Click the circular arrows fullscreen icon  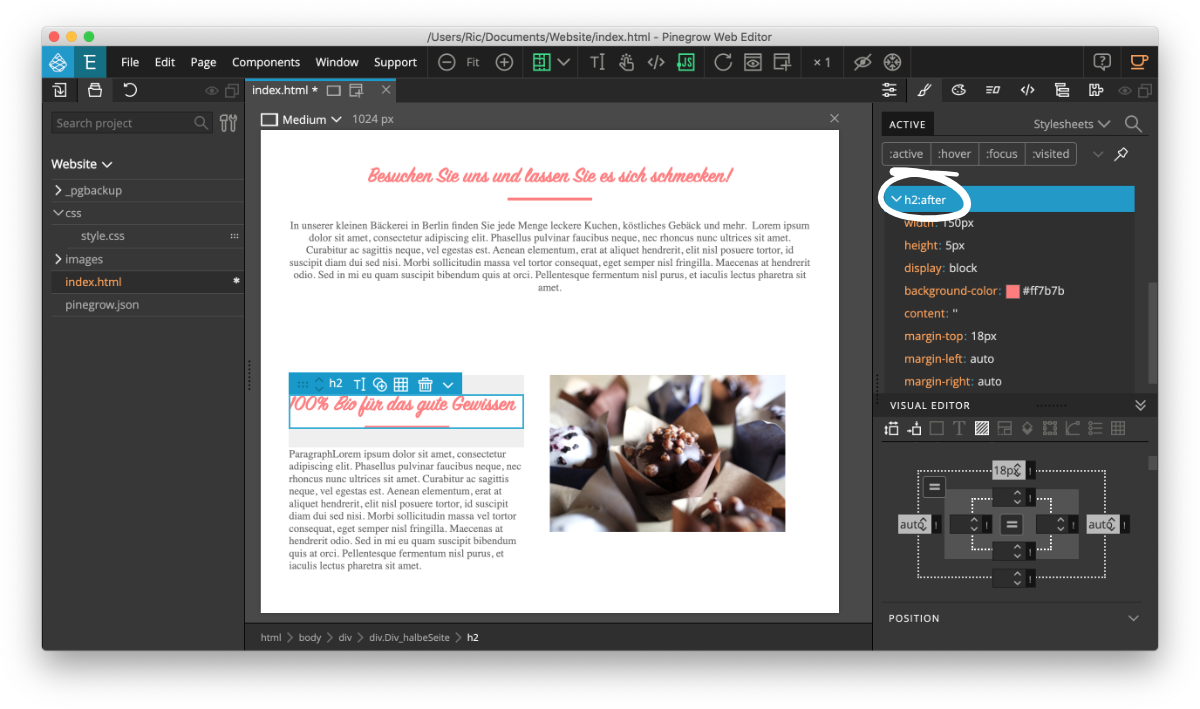[892, 62]
